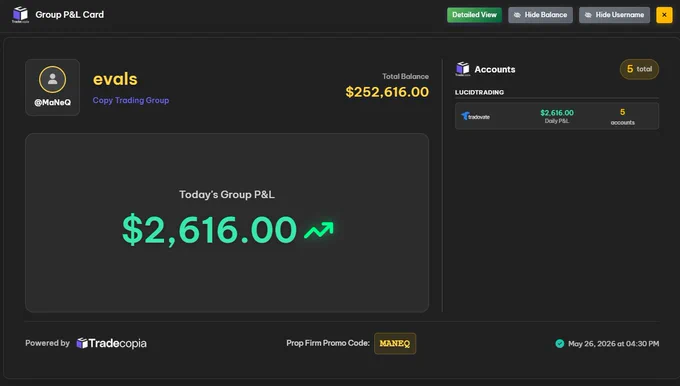Click the Copy Trading Group link
This screenshot has width=680, height=386.
pos(131,100)
